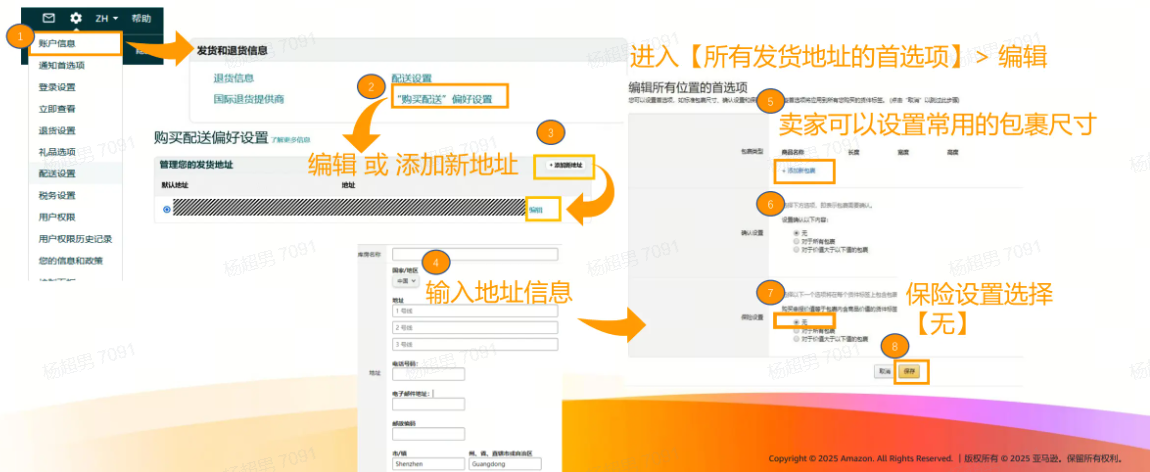This screenshot has width=1150, height=472.
Task: Open the 配送设置 link under shipping info
Action: tap(411, 78)
